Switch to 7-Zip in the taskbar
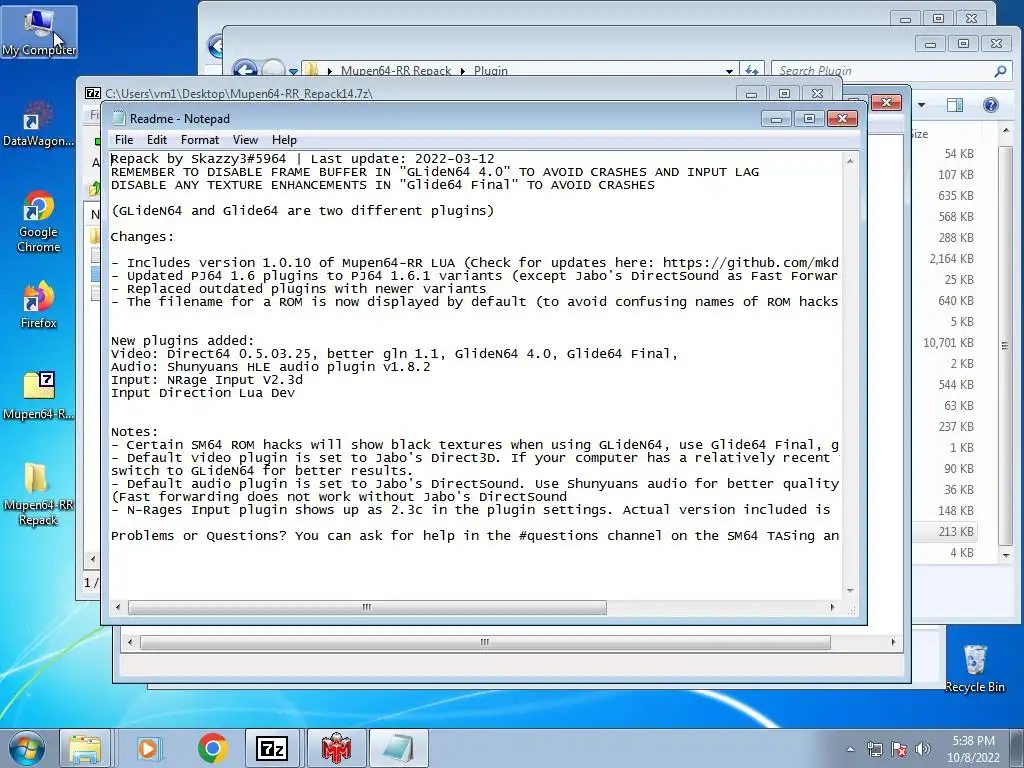The width and height of the screenshot is (1024, 768). (x=272, y=748)
